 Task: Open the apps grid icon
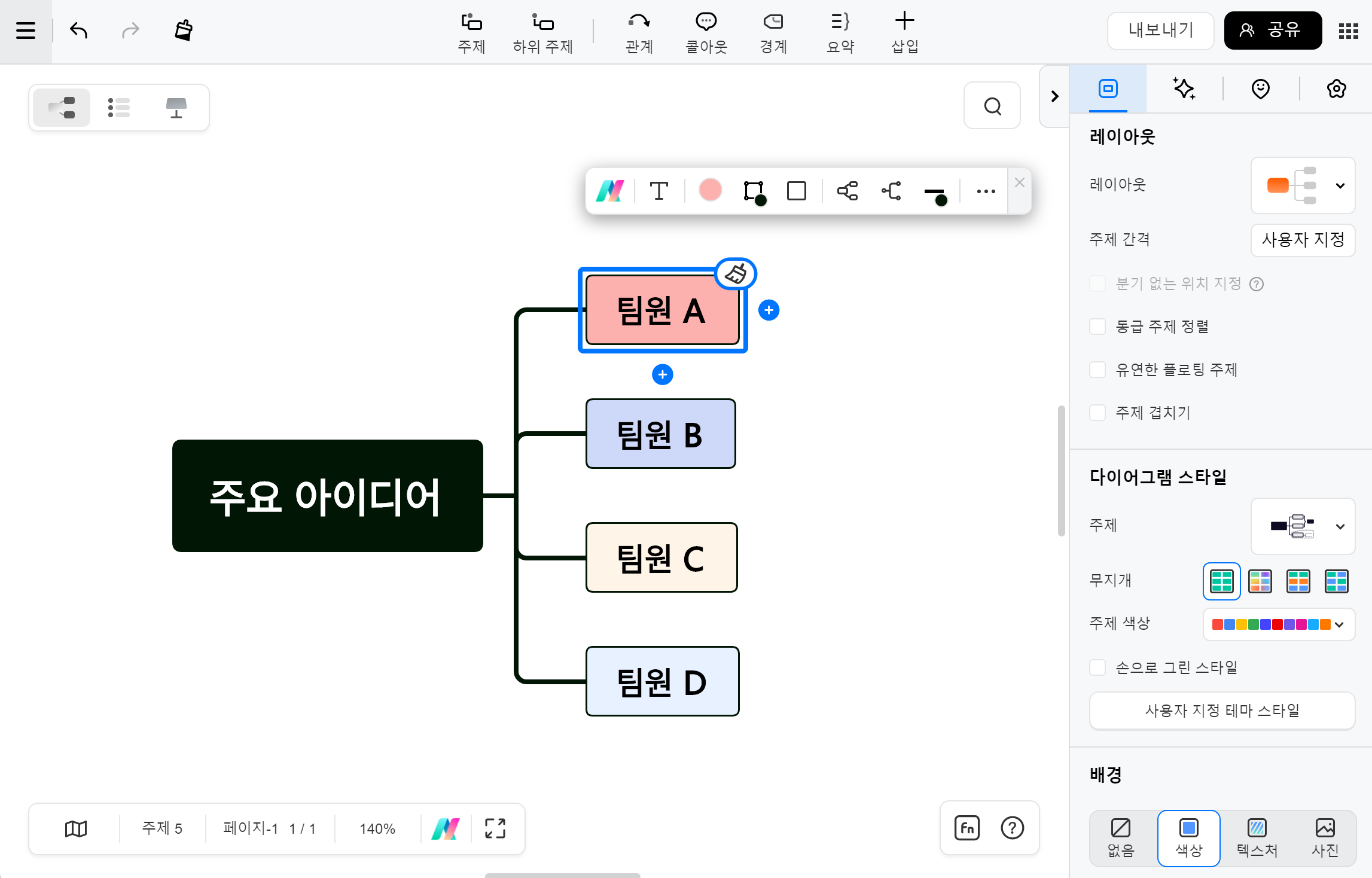1349,31
